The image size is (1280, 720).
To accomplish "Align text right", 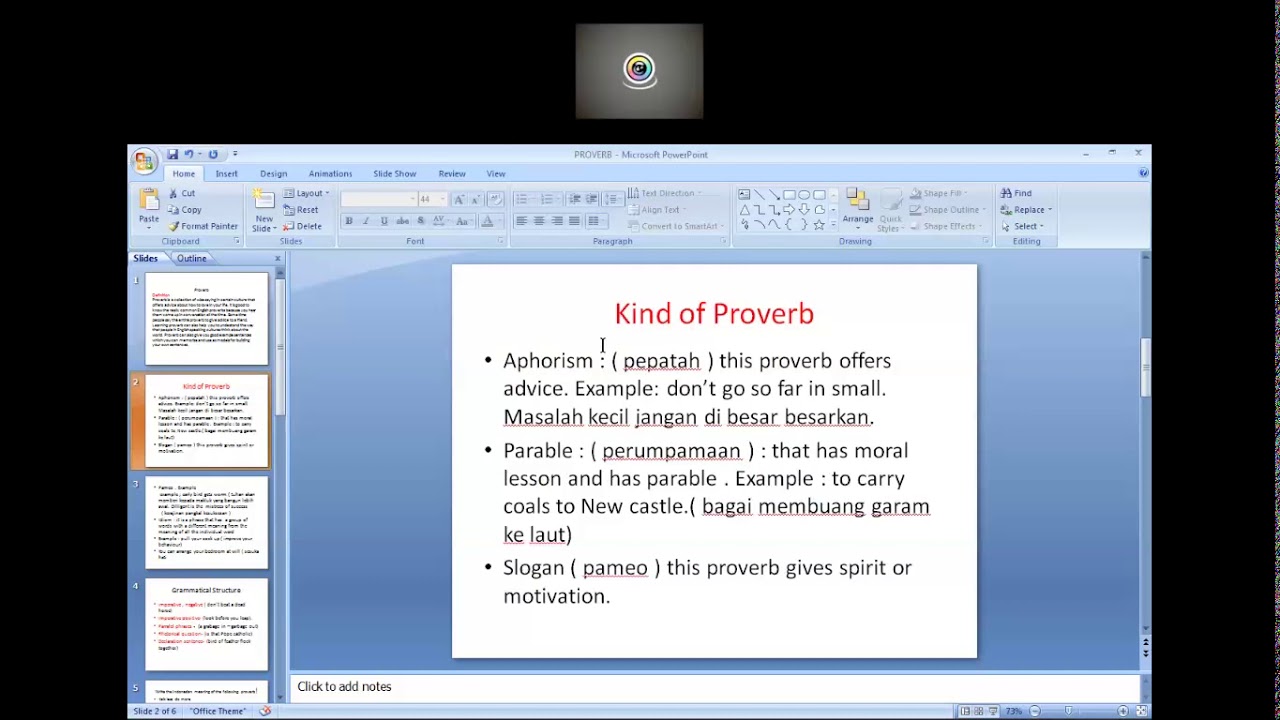I will tap(557, 221).
